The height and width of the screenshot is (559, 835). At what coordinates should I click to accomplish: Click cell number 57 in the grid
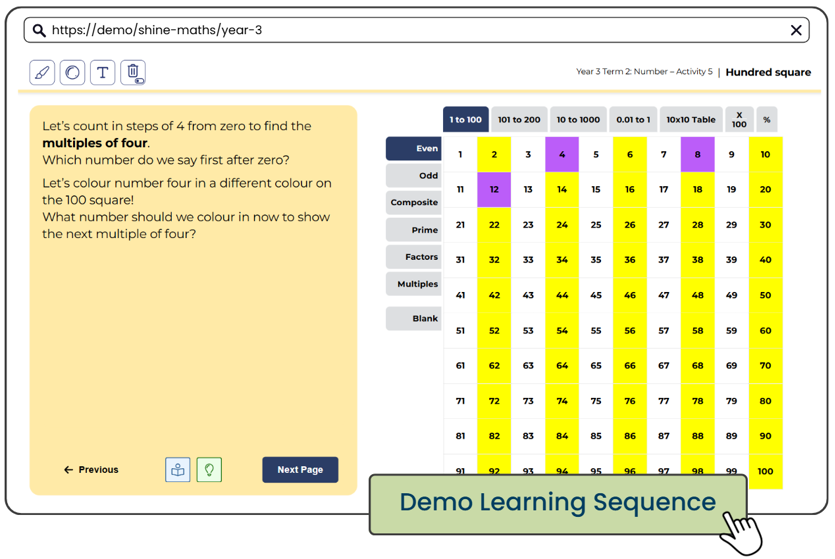(x=664, y=331)
